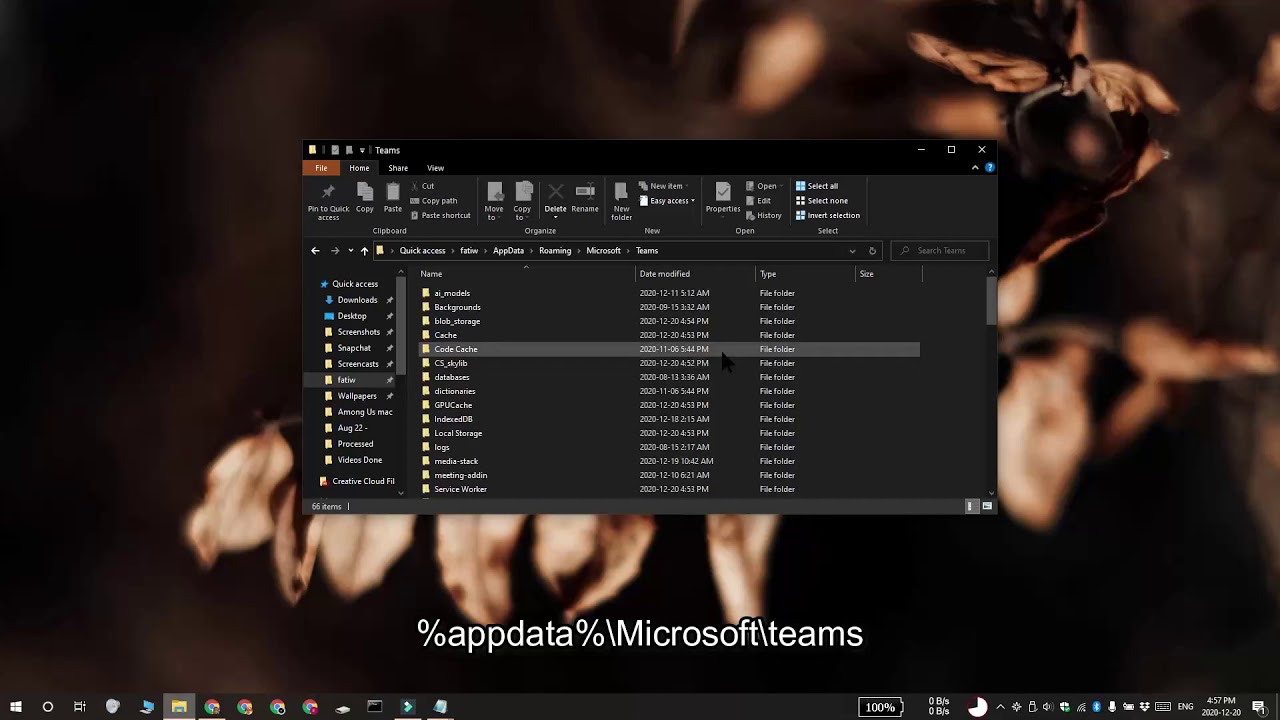Click Select none
1280x720 pixels.
pos(821,201)
